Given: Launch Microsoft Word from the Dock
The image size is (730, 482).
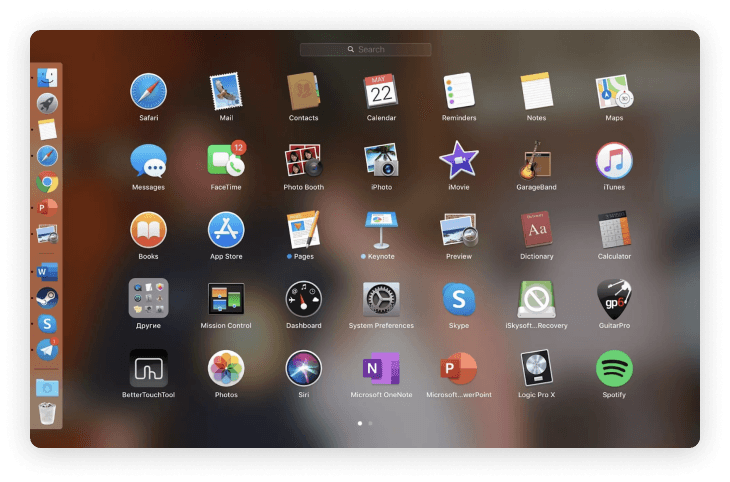Looking at the screenshot, I should pyautogui.click(x=47, y=272).
